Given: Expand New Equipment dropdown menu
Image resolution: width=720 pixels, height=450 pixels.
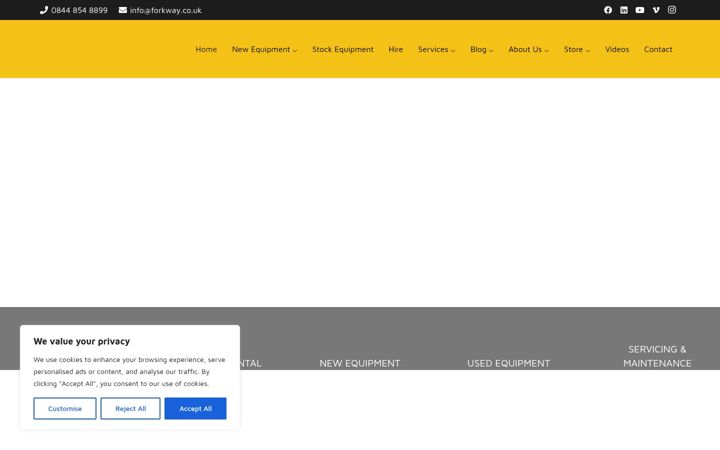Looking at the screenshot, I should 264,49.
